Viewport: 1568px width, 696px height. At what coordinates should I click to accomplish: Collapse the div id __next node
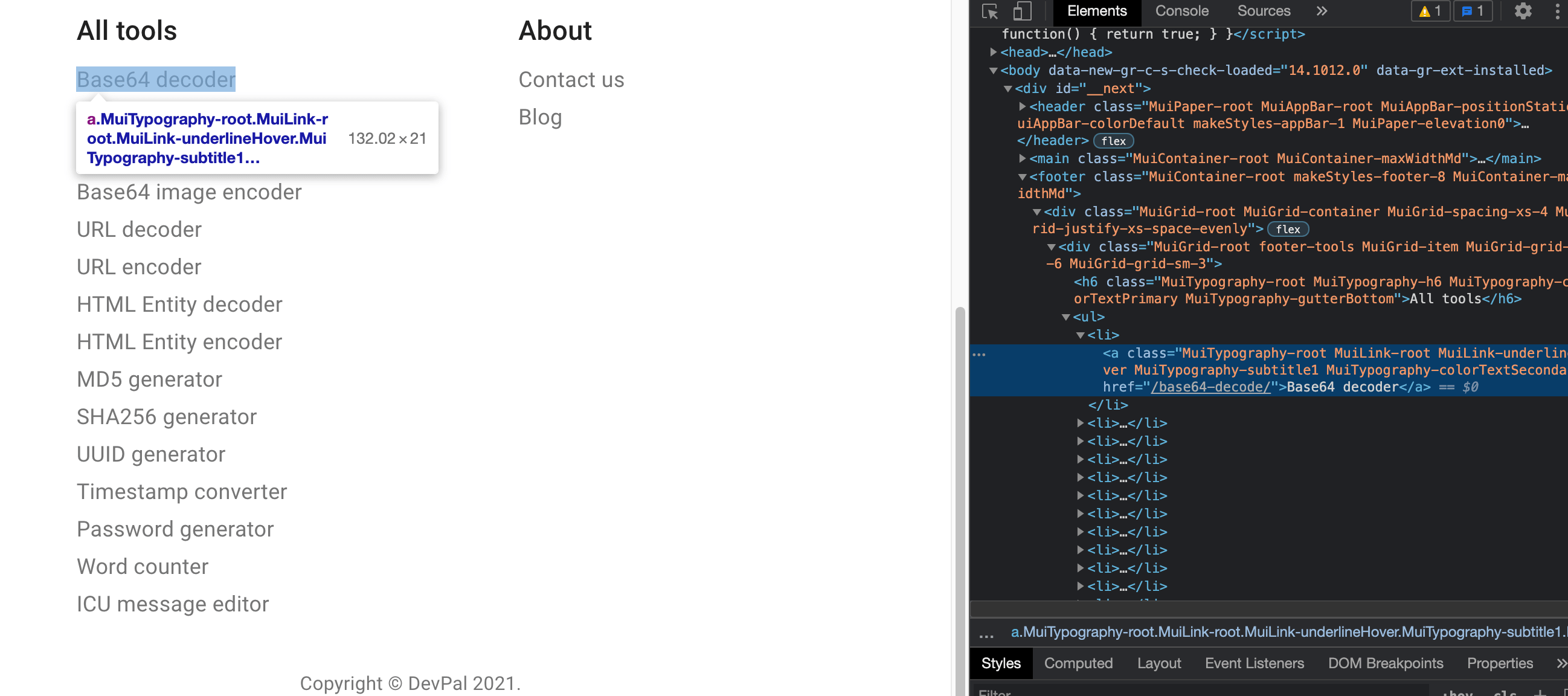[1008, 89]
